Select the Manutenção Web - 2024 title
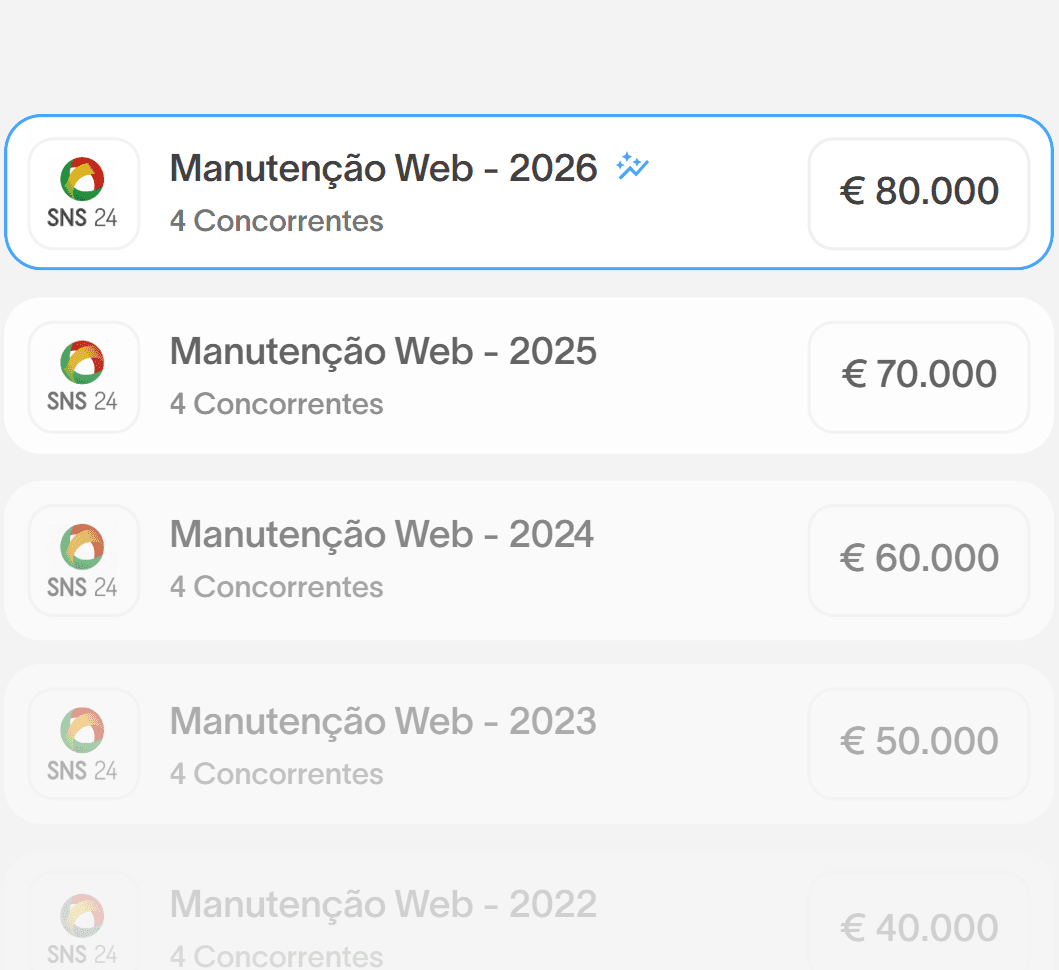Image resolution: width=1059 pixels, height=970 pixels. [382, 534]
